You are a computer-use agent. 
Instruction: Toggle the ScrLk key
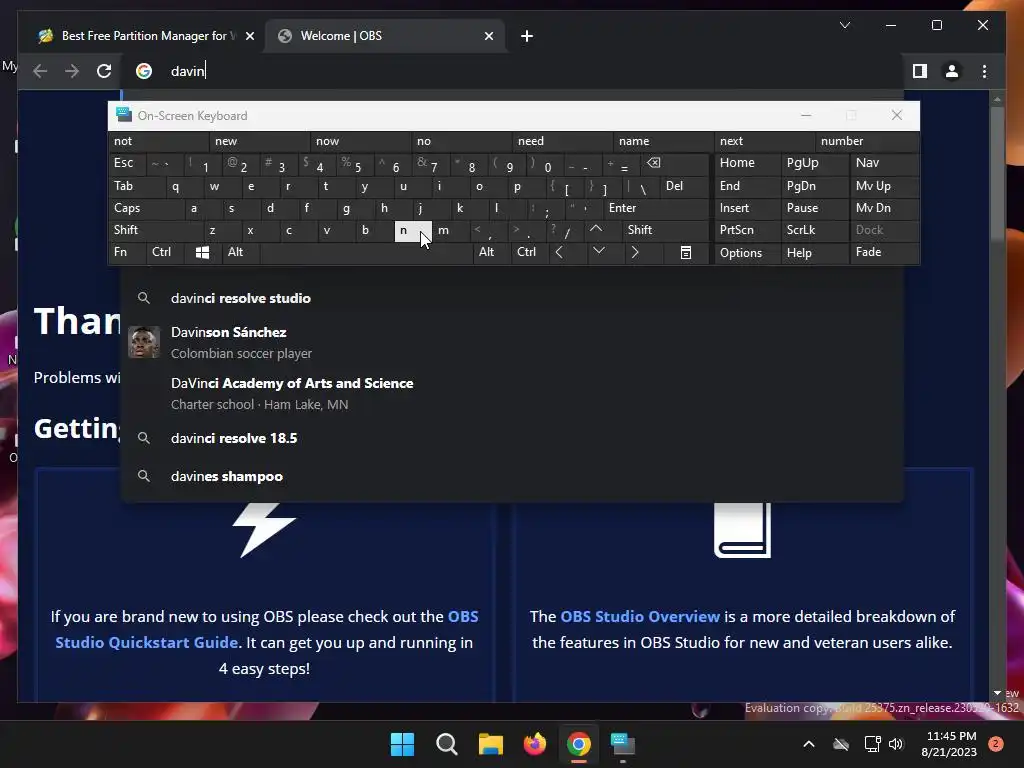tap(814, 230)
